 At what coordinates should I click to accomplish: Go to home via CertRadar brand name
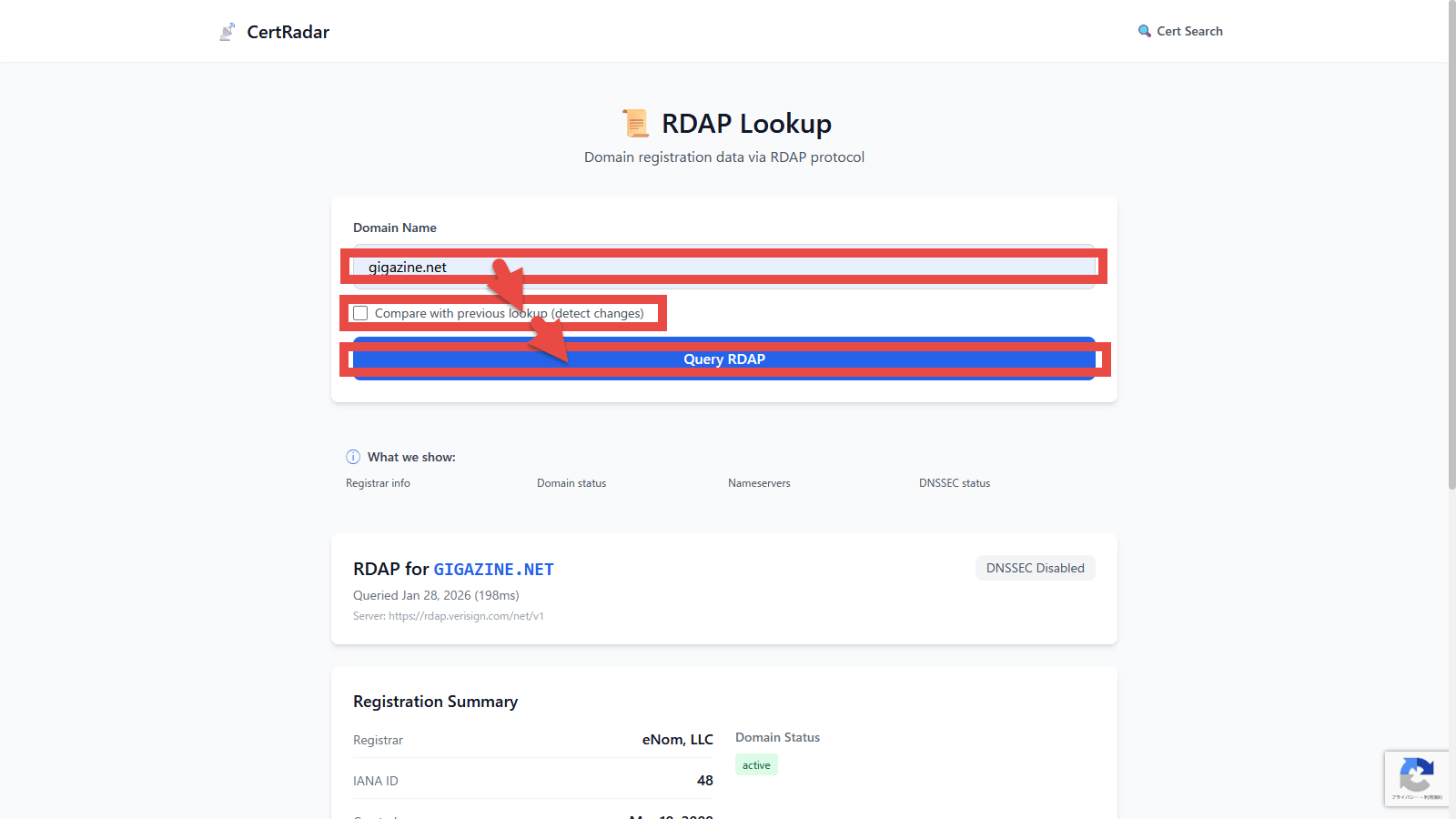pyautogui.click(x=288, y=32)
